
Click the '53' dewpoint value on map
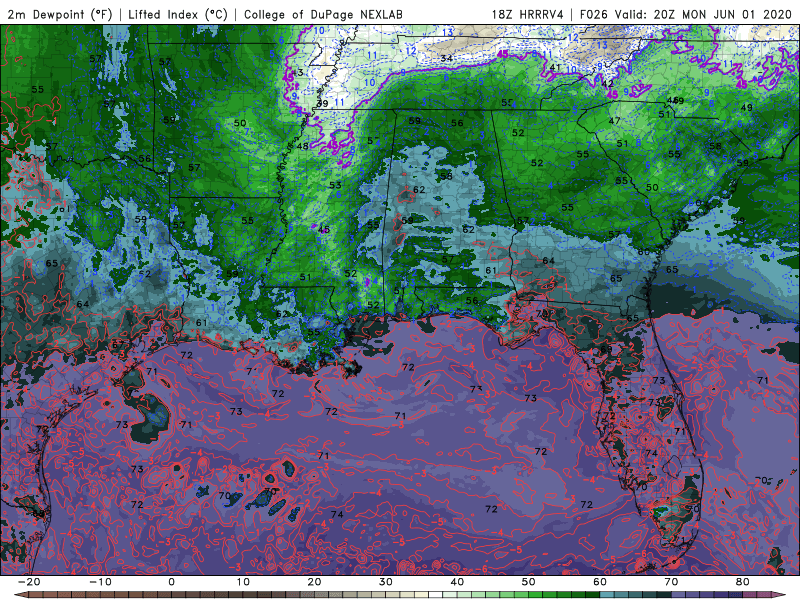pyautogui.click(x=335, y=185)
